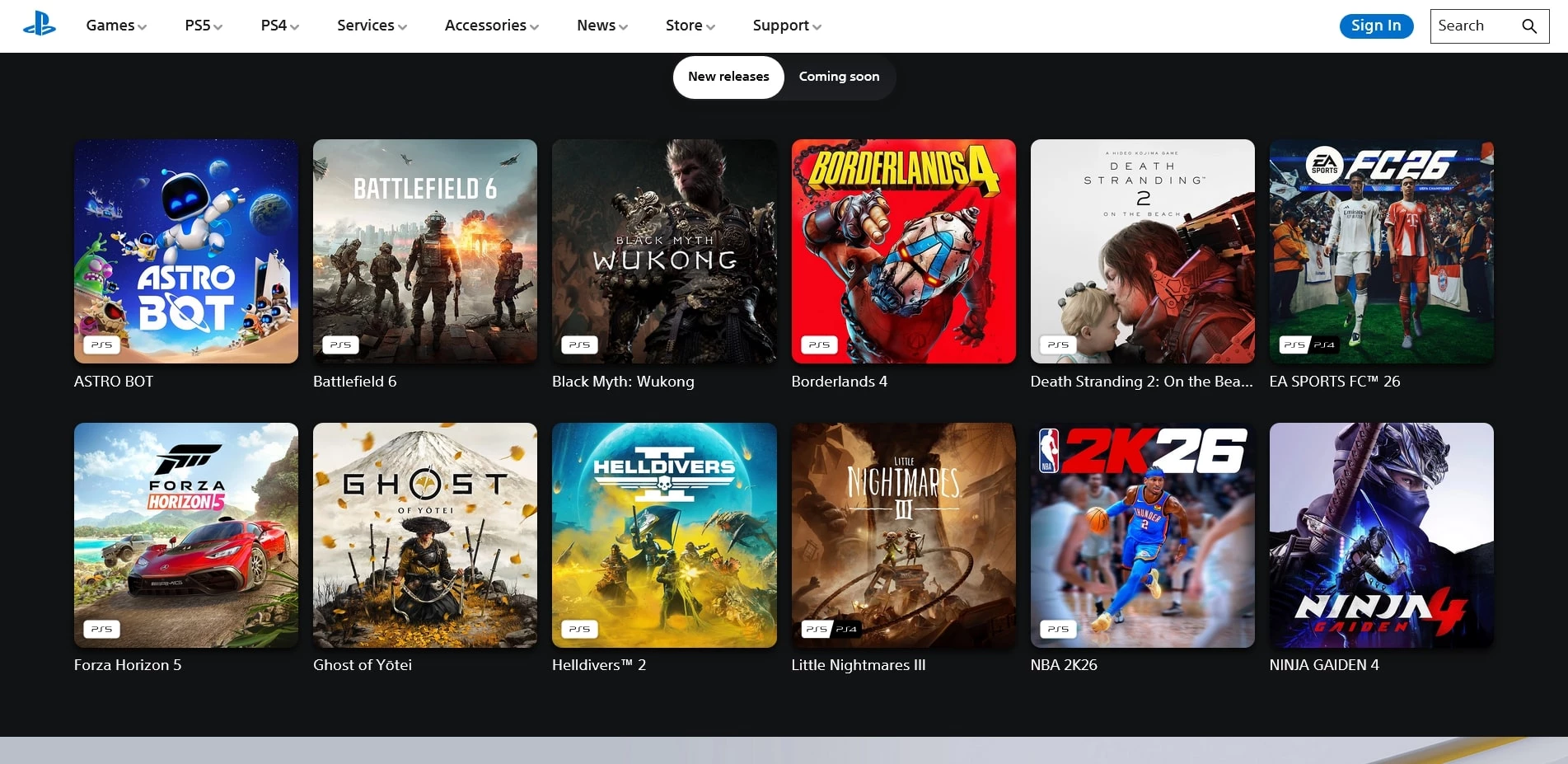Click inside the Search input field
Image resolution: width=1568 pixels, height=764 pixels.
pos(1473,26)
